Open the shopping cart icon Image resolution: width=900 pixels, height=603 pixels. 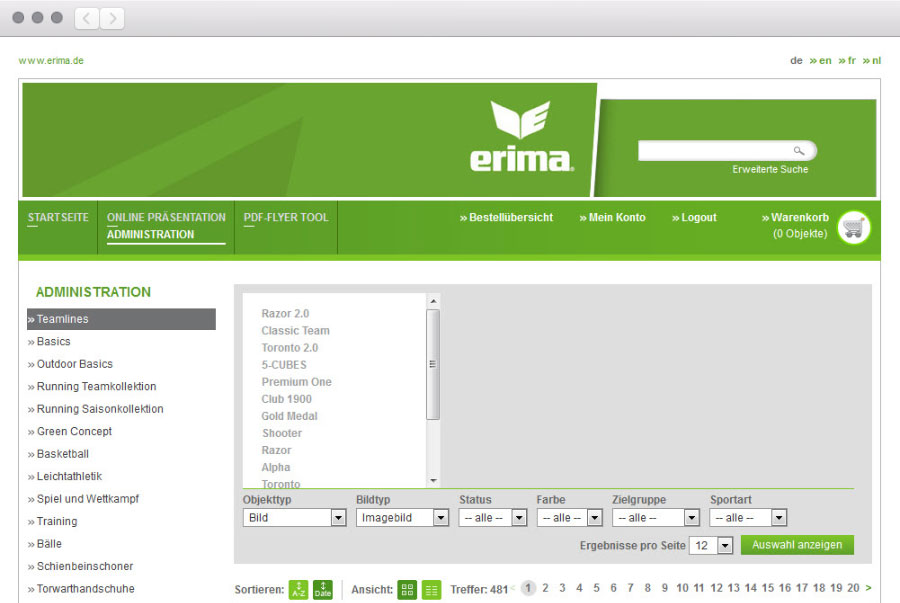854,228
